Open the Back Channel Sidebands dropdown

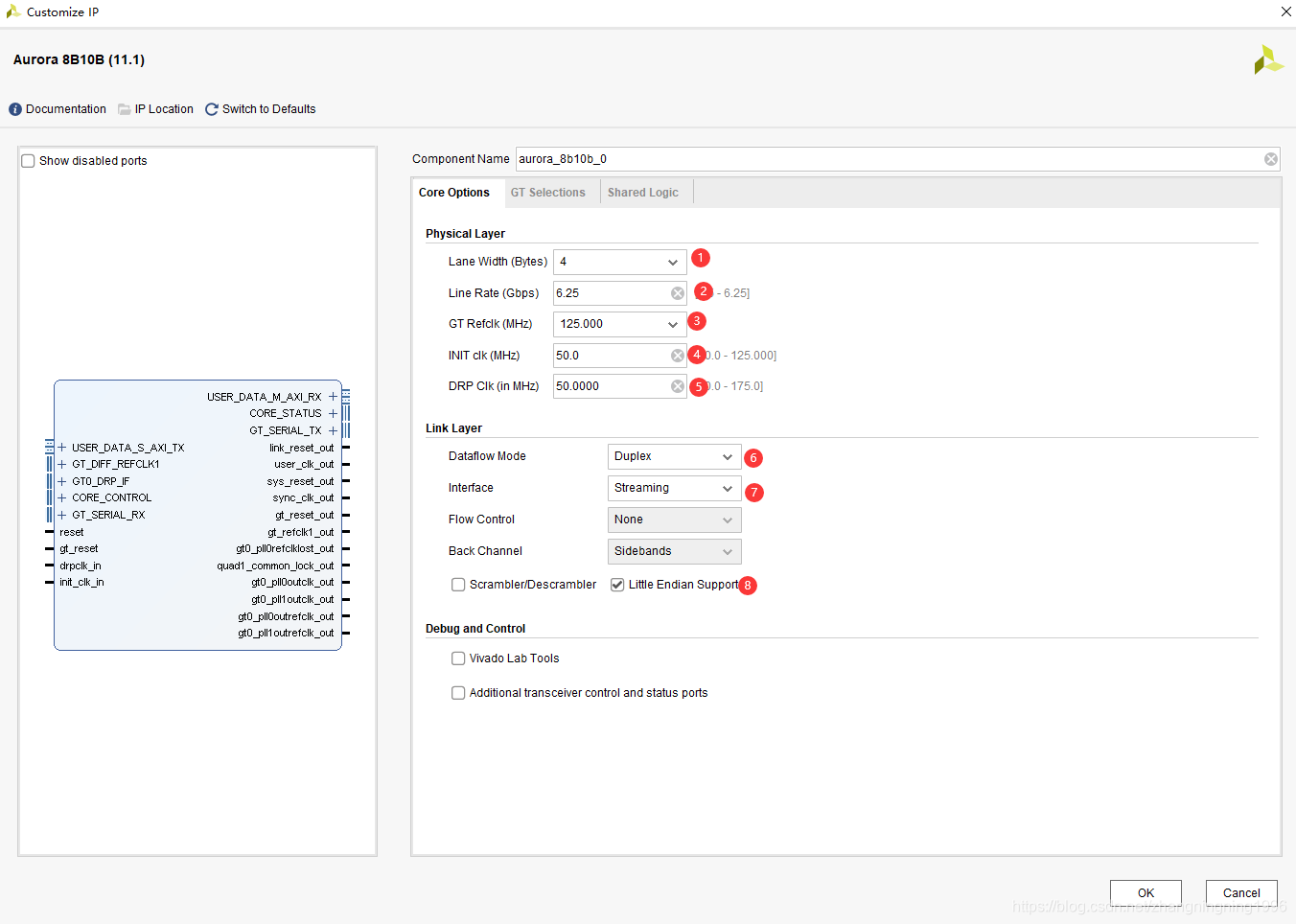pyautogui.click(x=675, y=551)
